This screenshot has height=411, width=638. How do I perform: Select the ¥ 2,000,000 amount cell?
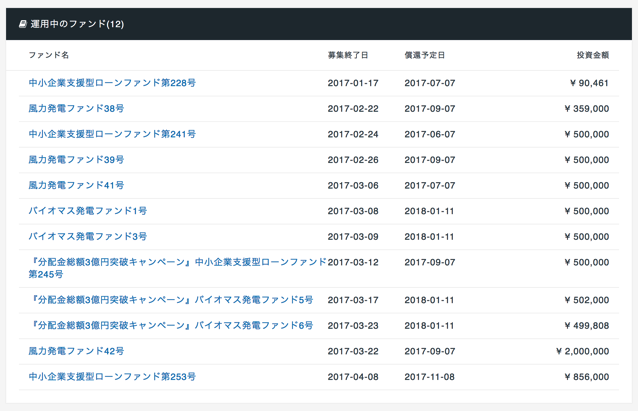pyautogui.click(x=582, y=352)
